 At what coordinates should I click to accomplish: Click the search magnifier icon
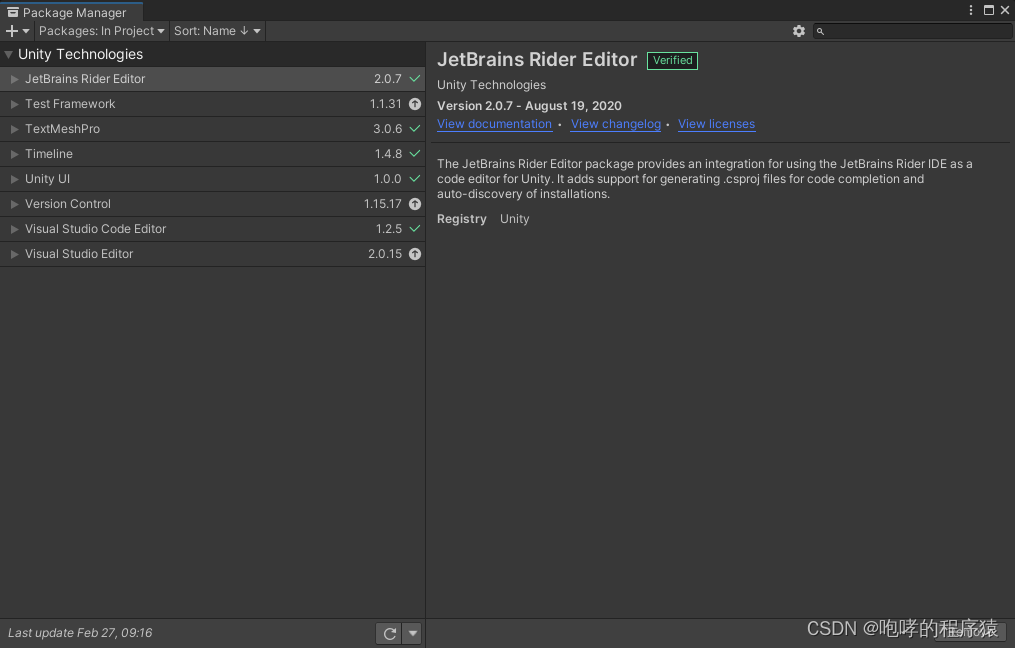click(820, 31)
